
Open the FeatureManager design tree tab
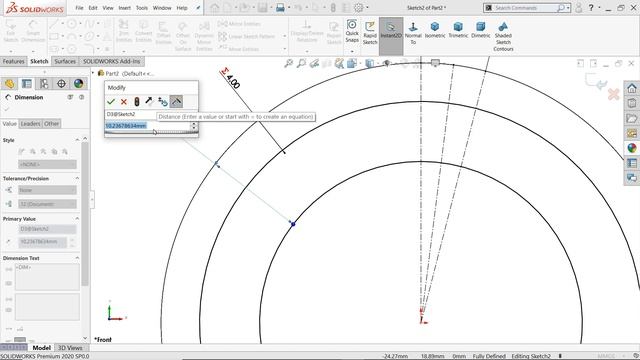(9, 84)
